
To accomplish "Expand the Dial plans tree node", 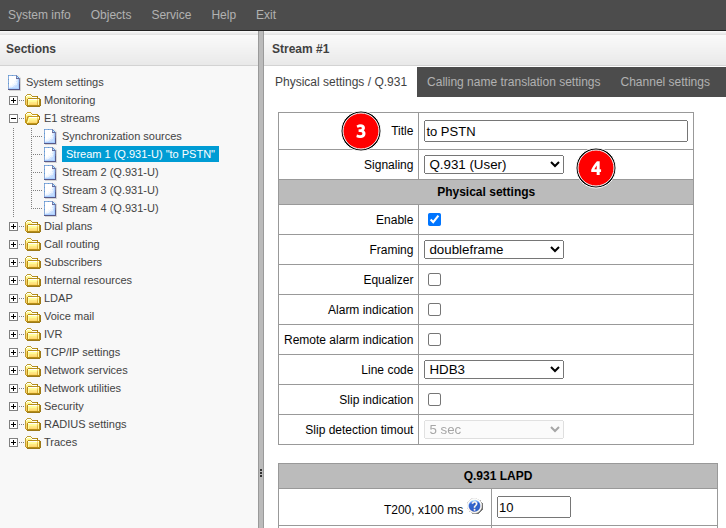I will click(x=14, y=226).
